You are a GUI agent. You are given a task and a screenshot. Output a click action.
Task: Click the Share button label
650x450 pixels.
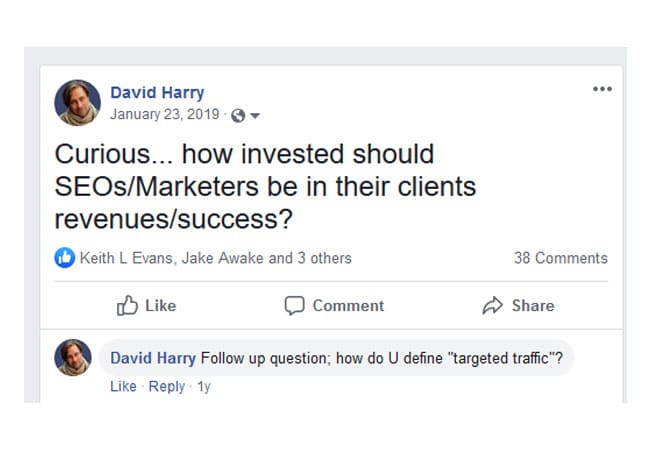pyautogui.click(x=533, y=306)
